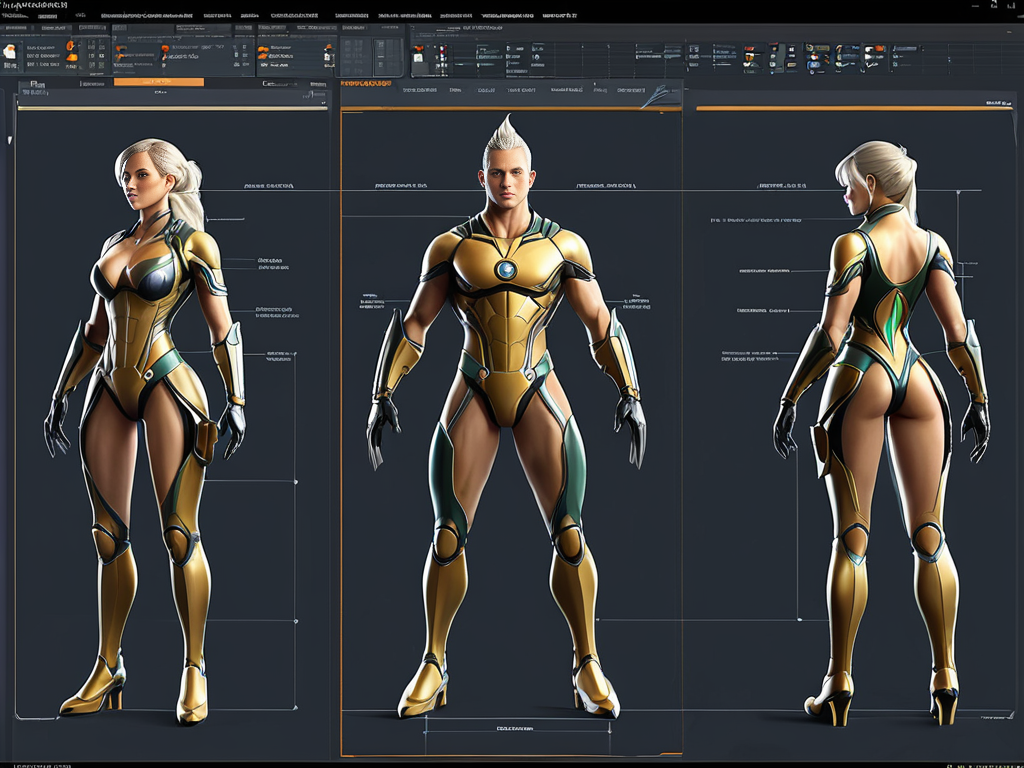Click the feather curve icon above the center viewport
This screenshot has height=768, width=1024.
click(x=654, y=96)
